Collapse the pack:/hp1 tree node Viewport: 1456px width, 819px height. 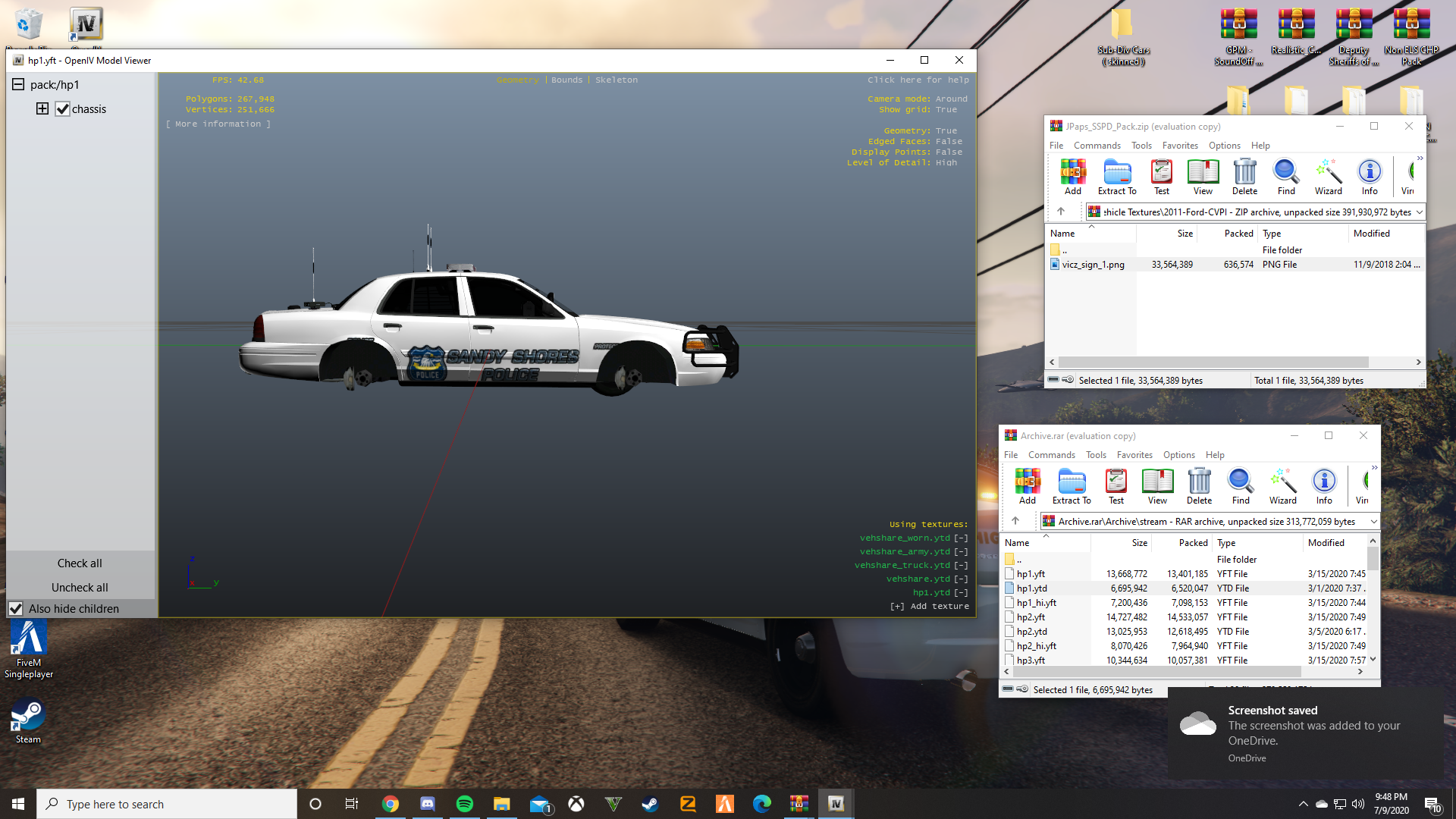18,84
